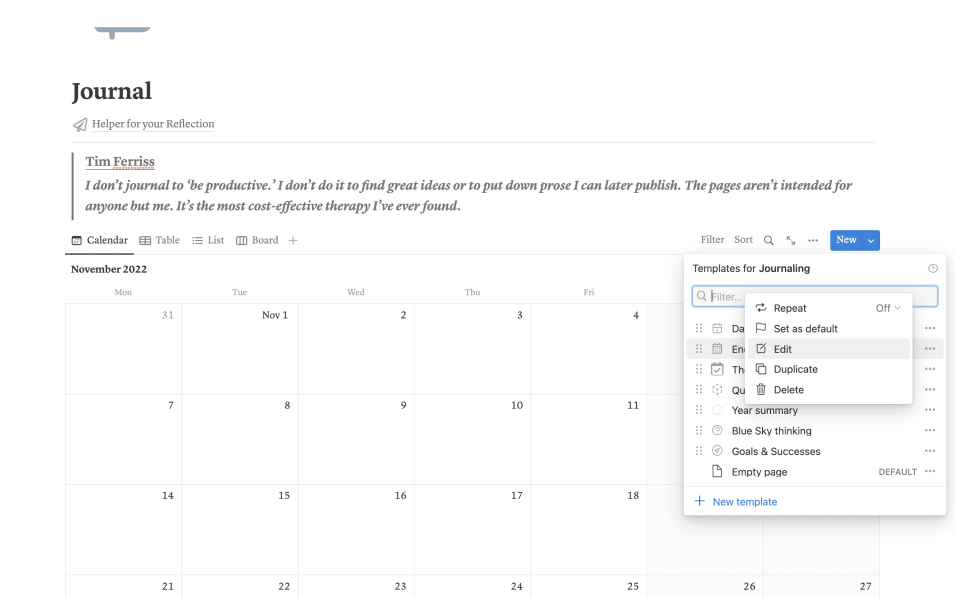The image size is (955, 597).
Task: Switch to the Table view tab
Action: pos(160,240)
